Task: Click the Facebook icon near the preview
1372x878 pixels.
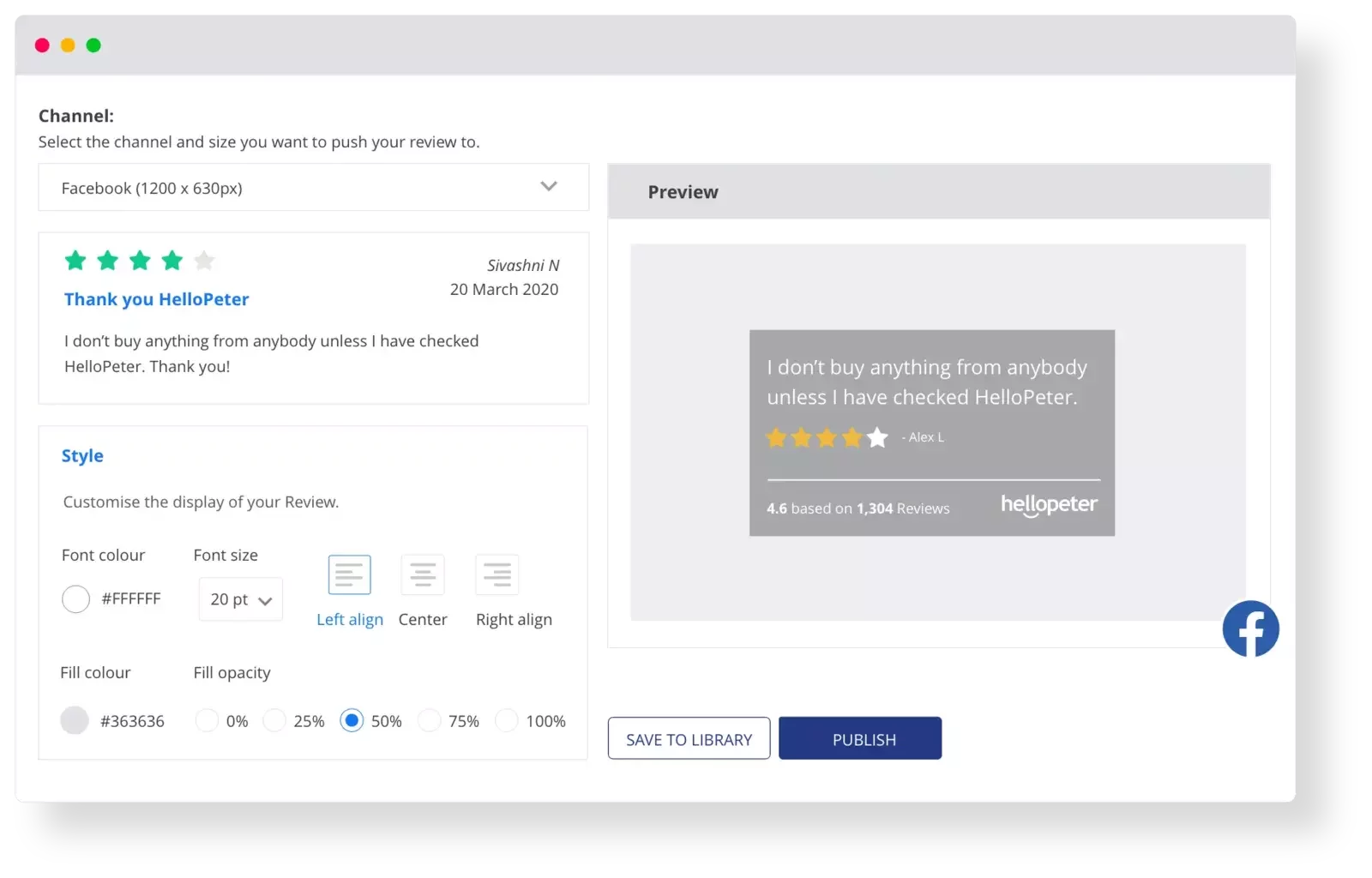Action: click(1250, 628)
